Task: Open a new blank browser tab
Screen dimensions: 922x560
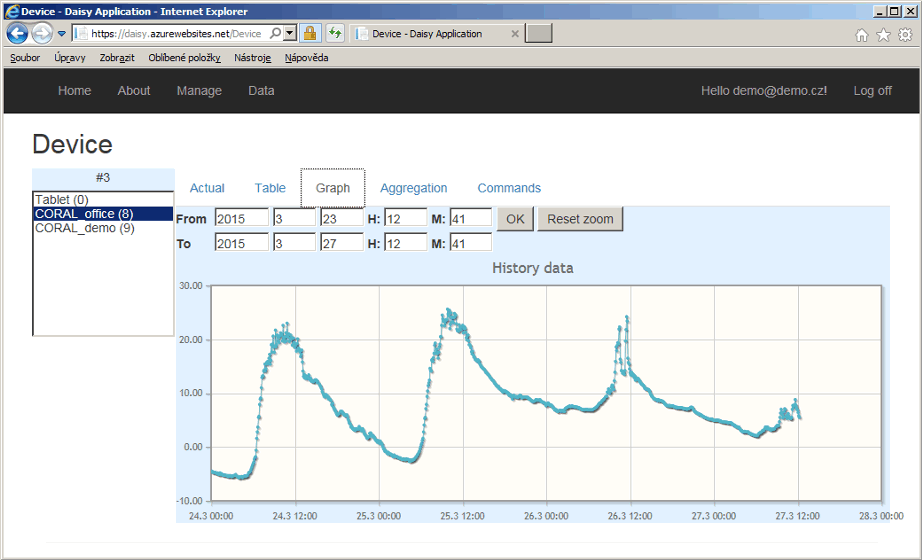Action: pos(539,34)
